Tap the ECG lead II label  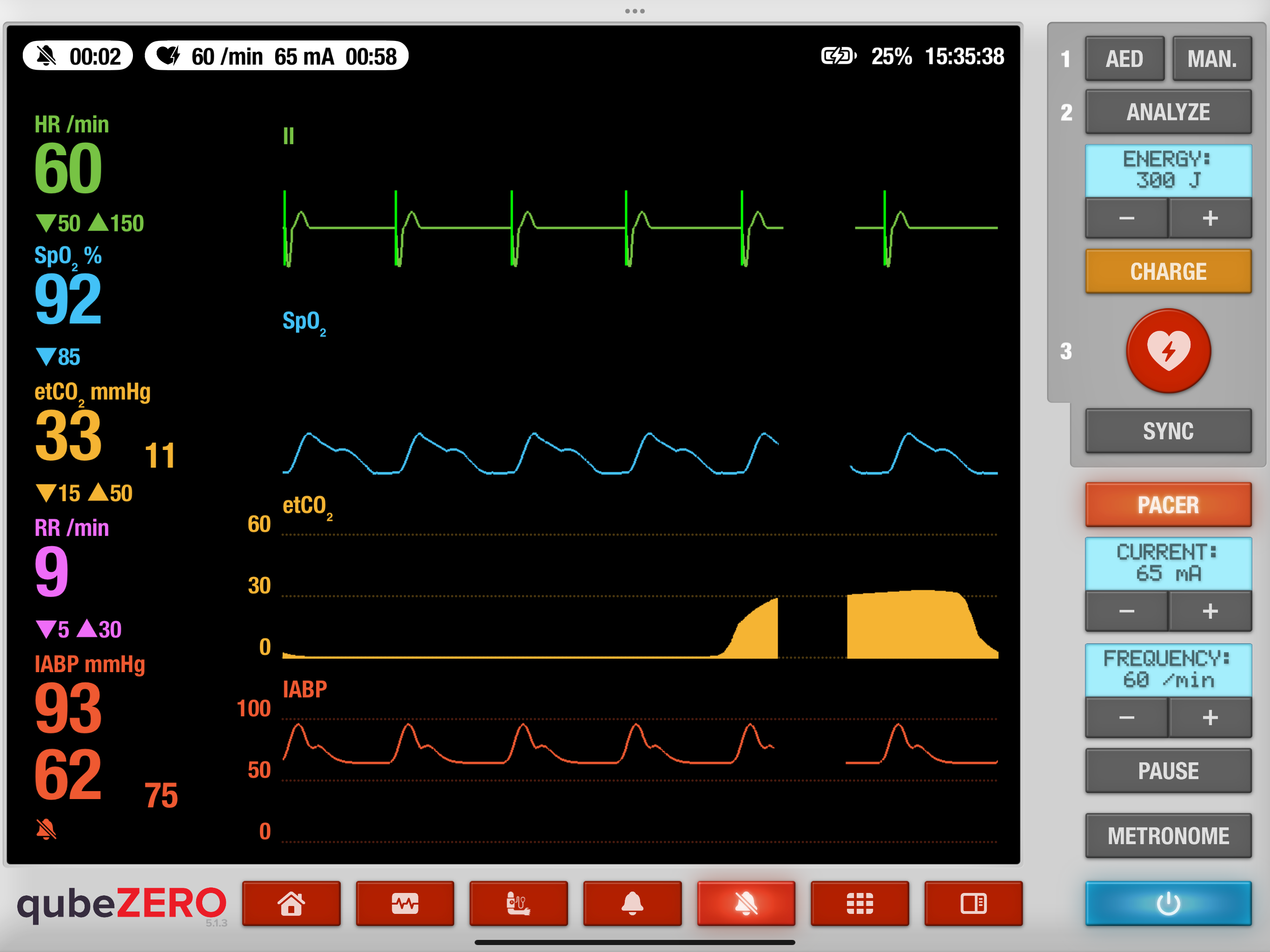(x=288, y=136)
